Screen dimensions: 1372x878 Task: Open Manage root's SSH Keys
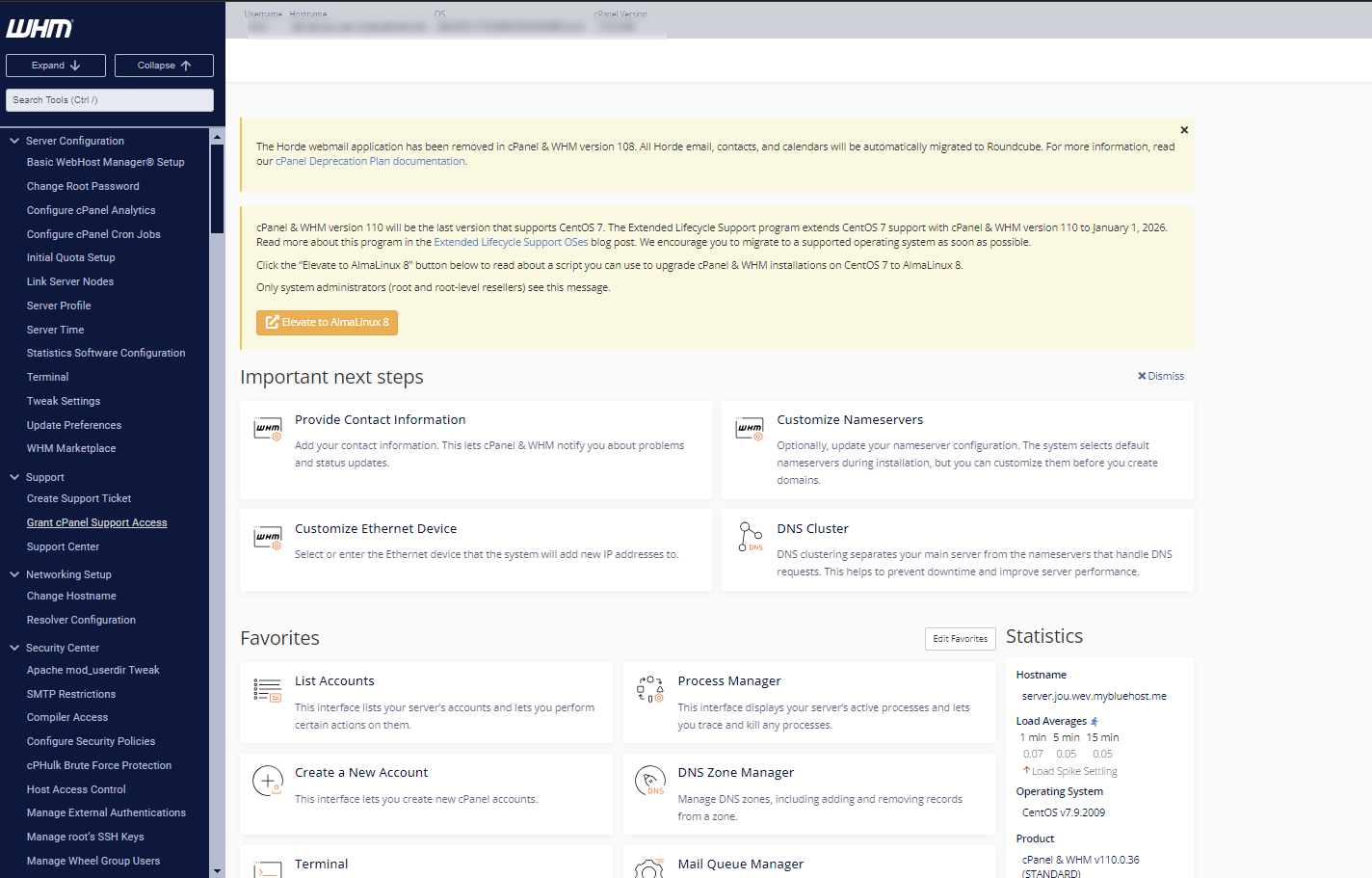[x=85, y=837]
